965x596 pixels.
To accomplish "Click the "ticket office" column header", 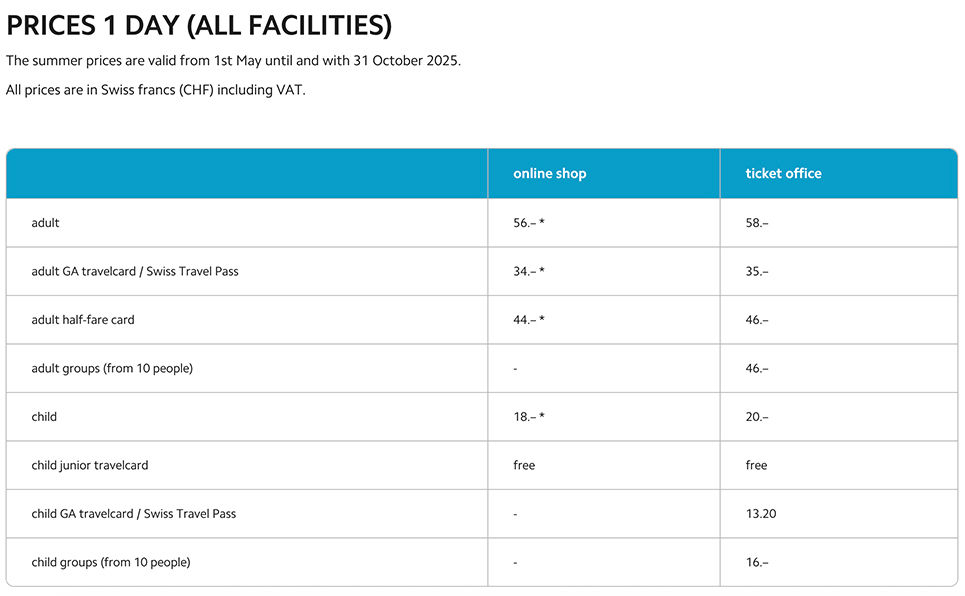I will (x=783, y=173).
